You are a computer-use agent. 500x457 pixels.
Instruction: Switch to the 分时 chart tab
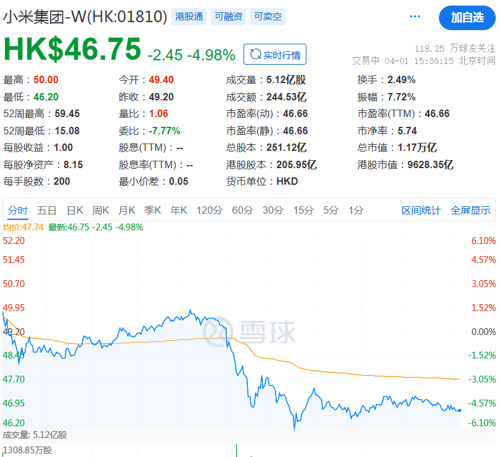click(18, 210)
